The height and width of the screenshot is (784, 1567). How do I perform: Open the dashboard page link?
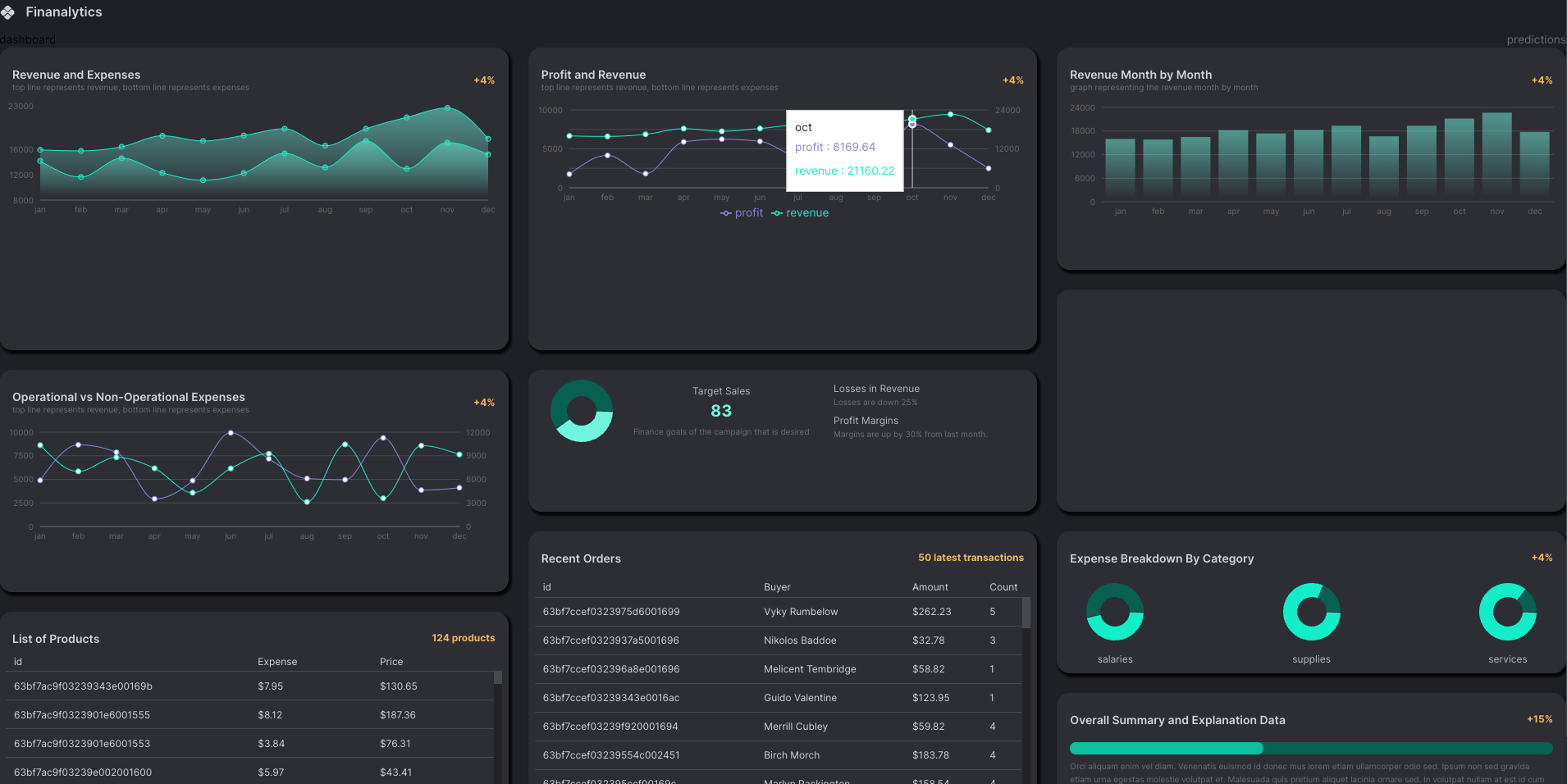[x=28, y=39]
